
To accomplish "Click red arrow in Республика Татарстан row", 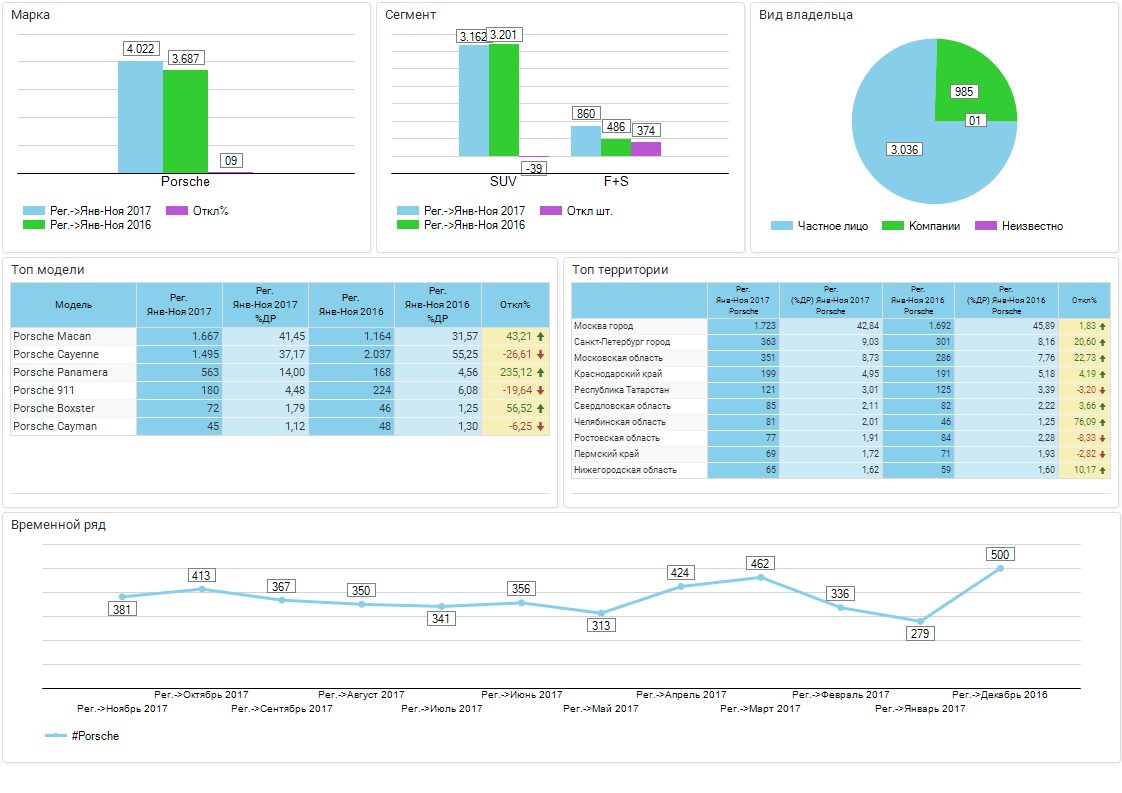I will pyautogui.click(x=1103, y=390).
